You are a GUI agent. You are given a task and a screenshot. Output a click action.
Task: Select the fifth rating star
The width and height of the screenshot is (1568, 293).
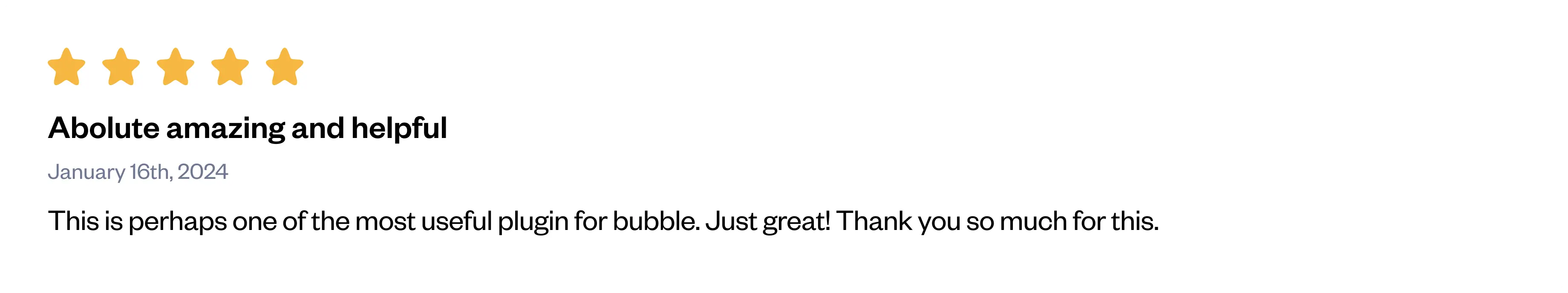tap(284, 67)
